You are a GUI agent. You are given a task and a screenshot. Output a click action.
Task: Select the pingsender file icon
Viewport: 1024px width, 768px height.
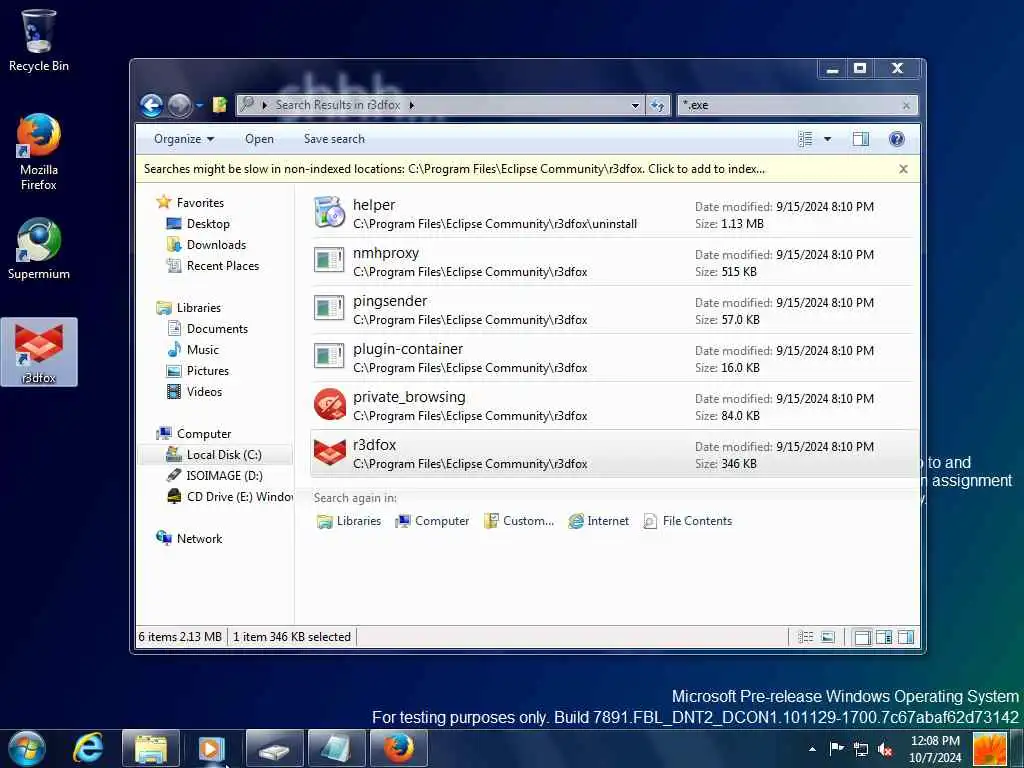point(329,308)
